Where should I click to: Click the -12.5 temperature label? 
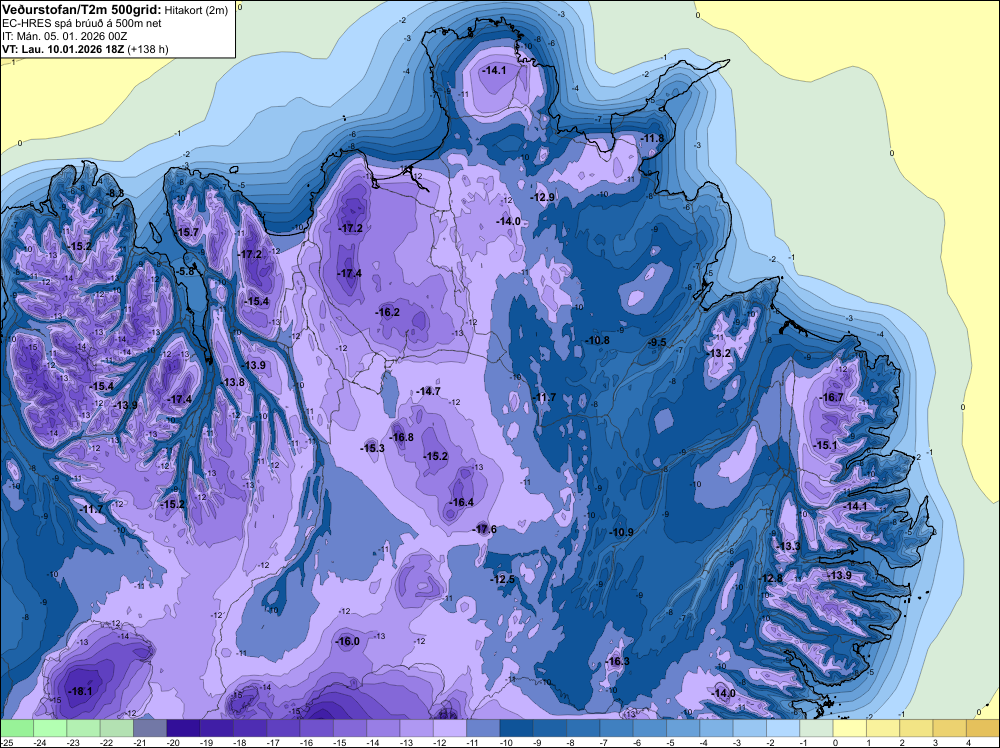(503, 579)
